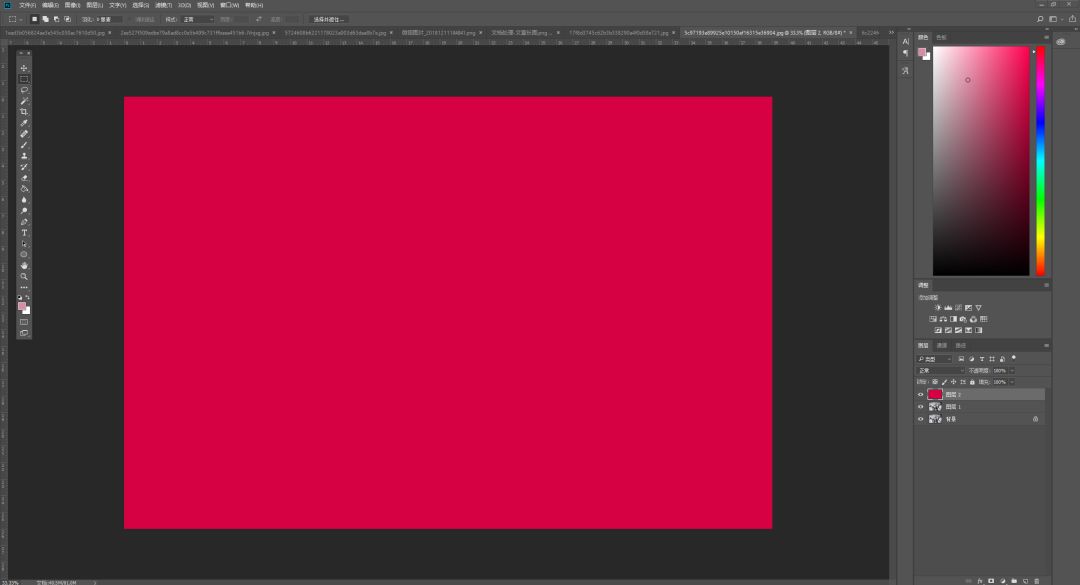Select the Brush tool
1080x585 pixels.
tap(24, 145)
